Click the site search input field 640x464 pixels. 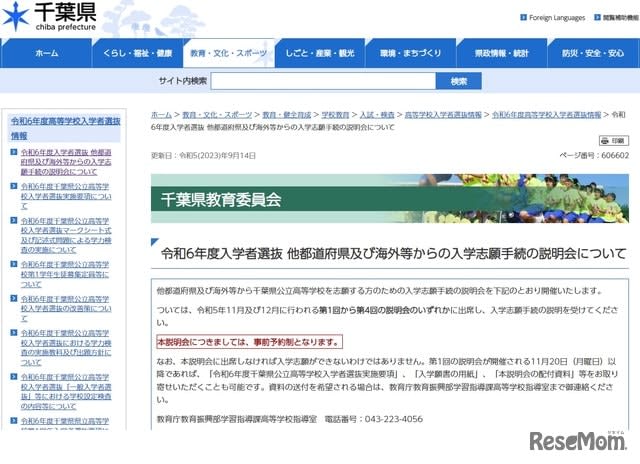pos(323,81)
